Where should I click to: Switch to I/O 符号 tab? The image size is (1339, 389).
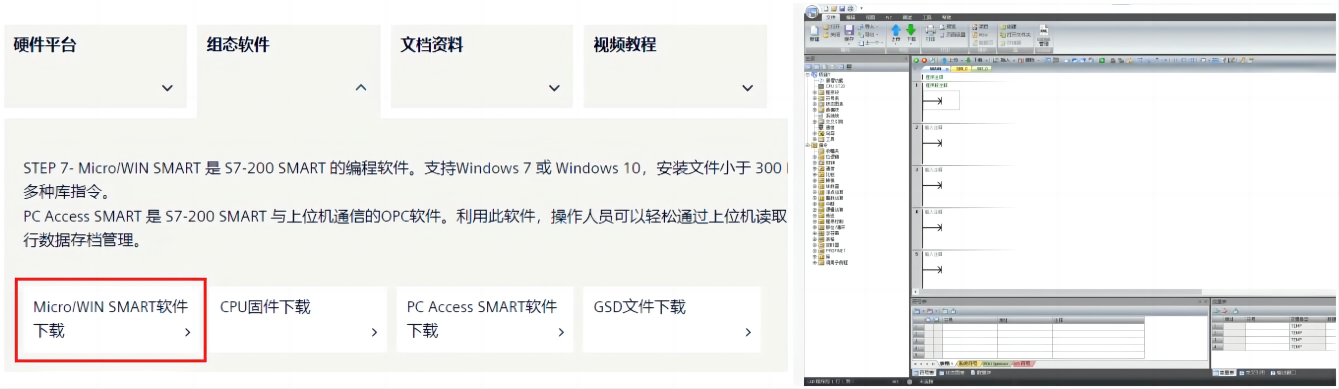1024,364
